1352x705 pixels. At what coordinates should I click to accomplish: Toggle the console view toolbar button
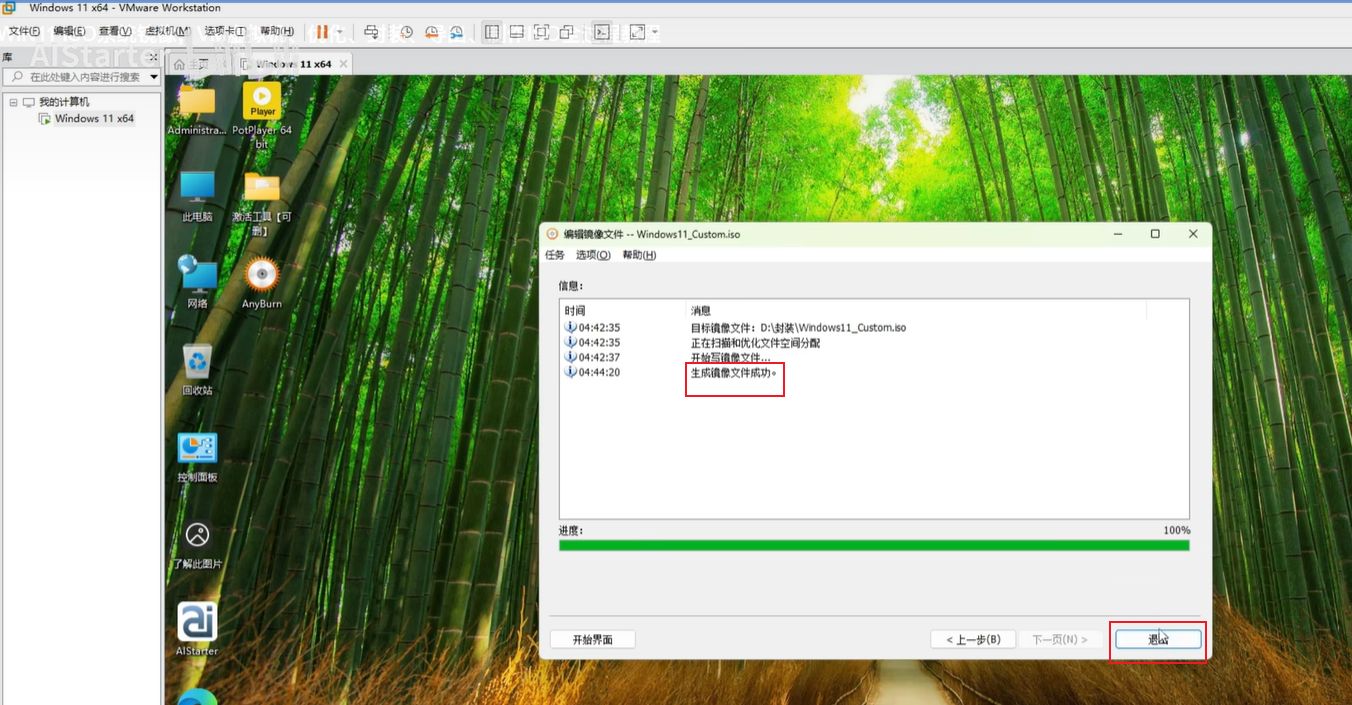click(x=601, y=32)
